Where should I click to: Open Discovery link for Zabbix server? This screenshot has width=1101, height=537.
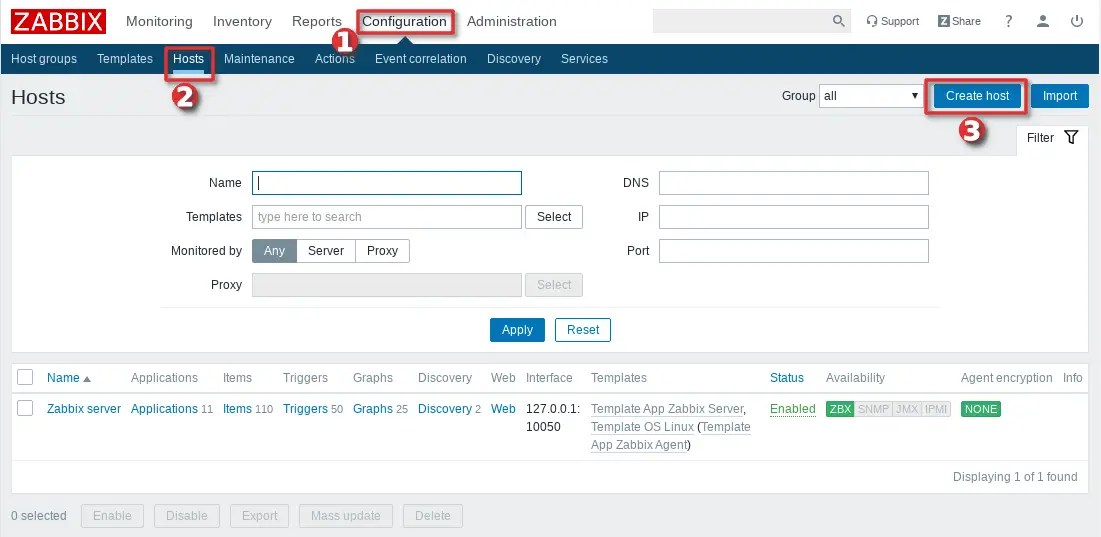point(444,409)
